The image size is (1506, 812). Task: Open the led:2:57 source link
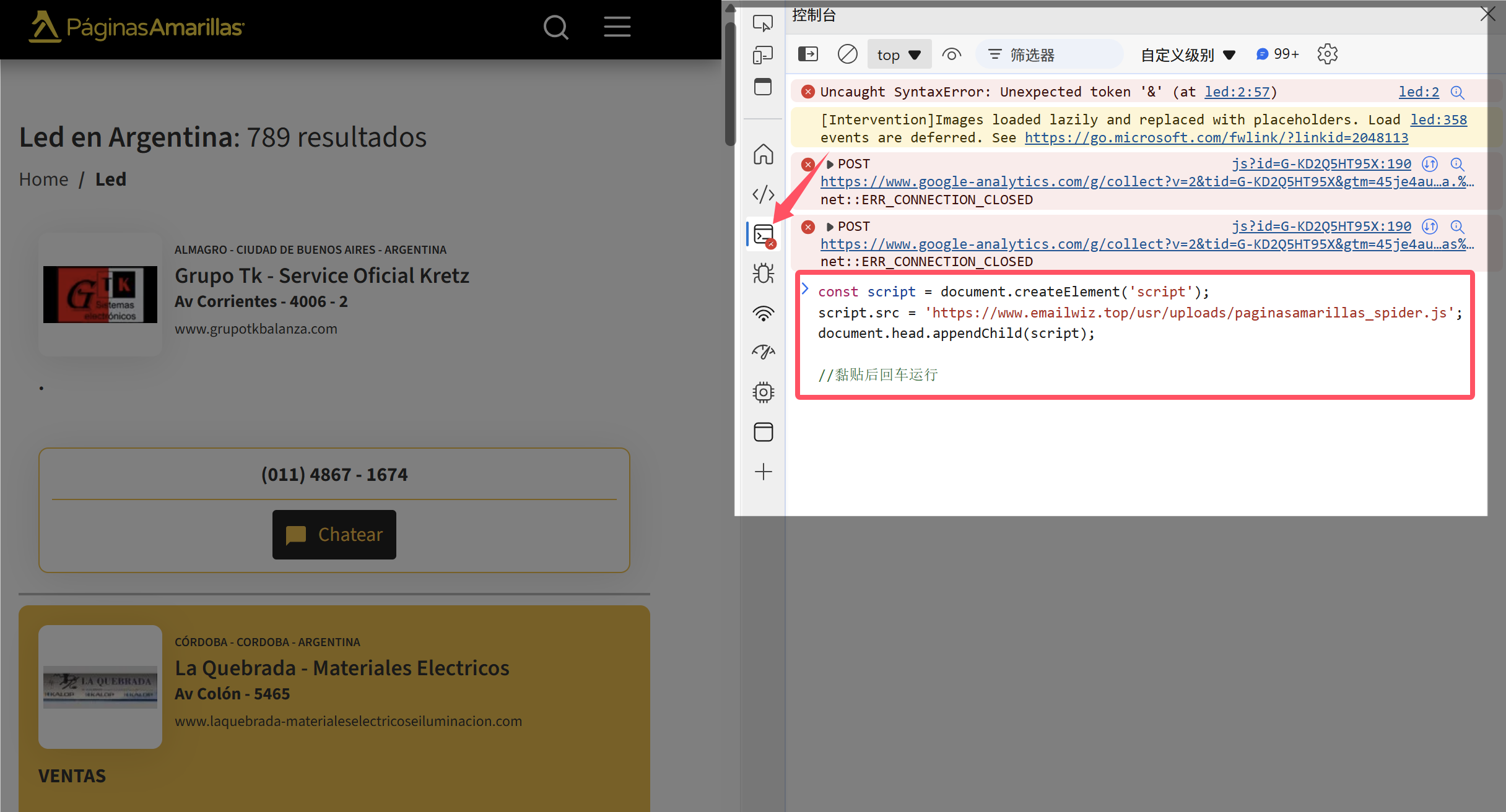1237,92
